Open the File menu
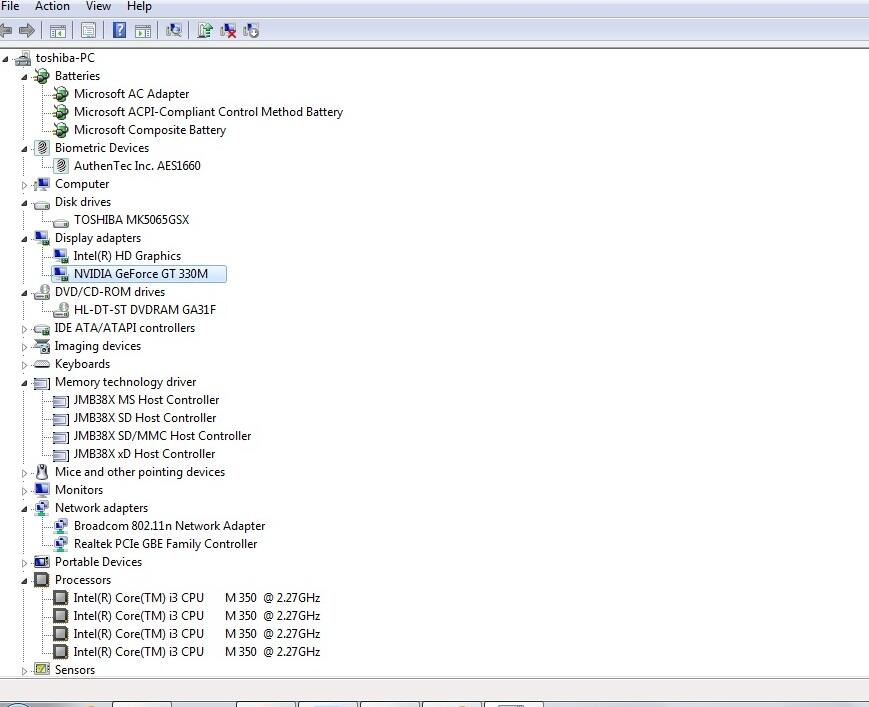This screenshot has height=707, width=869. coord(10,6)
